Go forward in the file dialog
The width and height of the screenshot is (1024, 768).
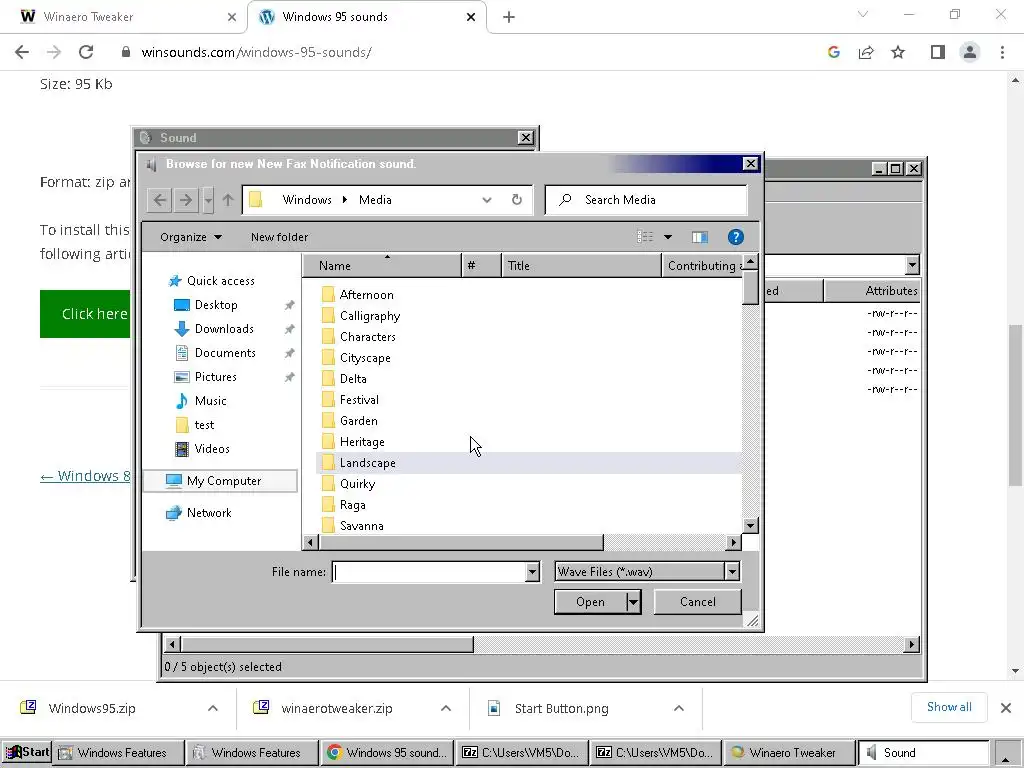pos(186,200)
